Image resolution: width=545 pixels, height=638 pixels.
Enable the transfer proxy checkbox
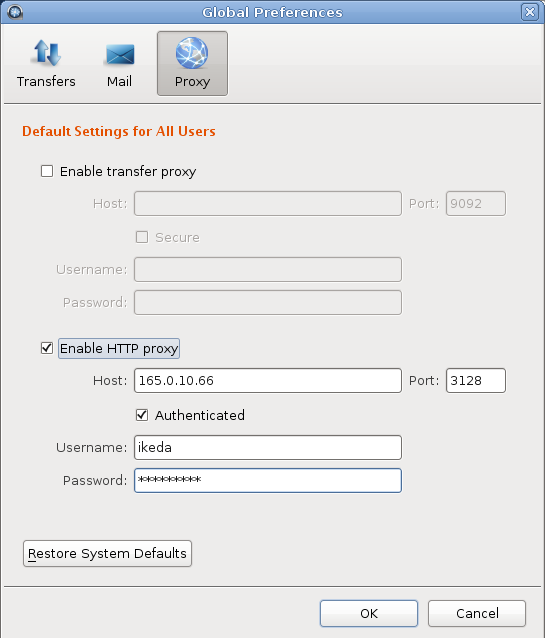point(47,171)
